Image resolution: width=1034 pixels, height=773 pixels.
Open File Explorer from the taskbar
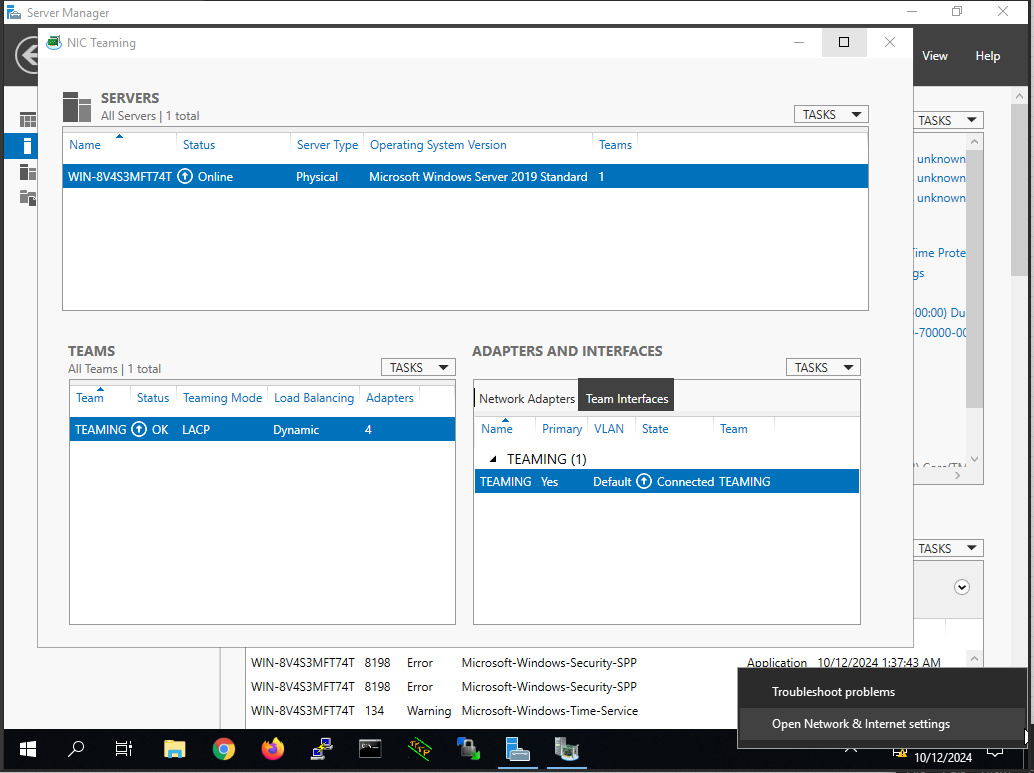tap(175, 748)
